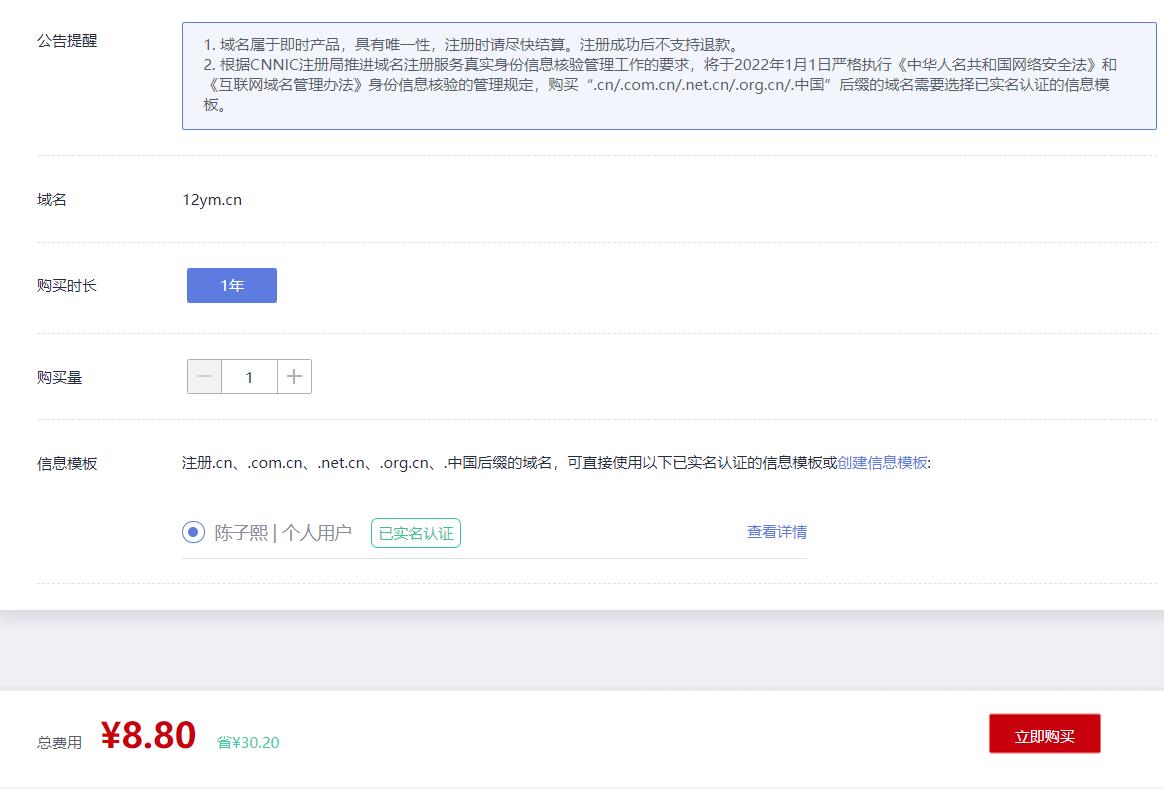Click the plus button to increase quantity
The image size is (1164, 789).
294,377
